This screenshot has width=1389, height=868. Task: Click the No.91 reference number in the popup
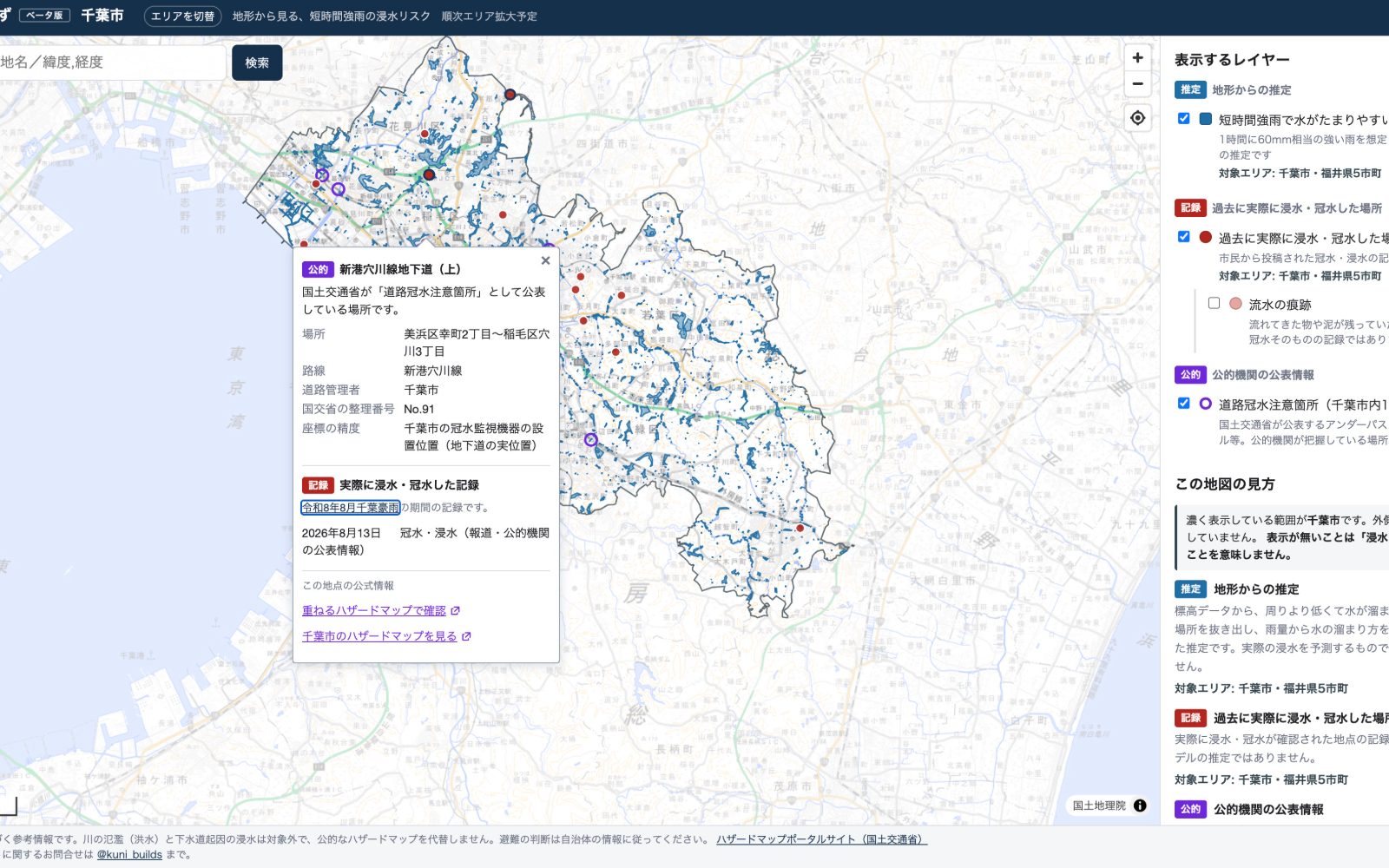(419, 409)
